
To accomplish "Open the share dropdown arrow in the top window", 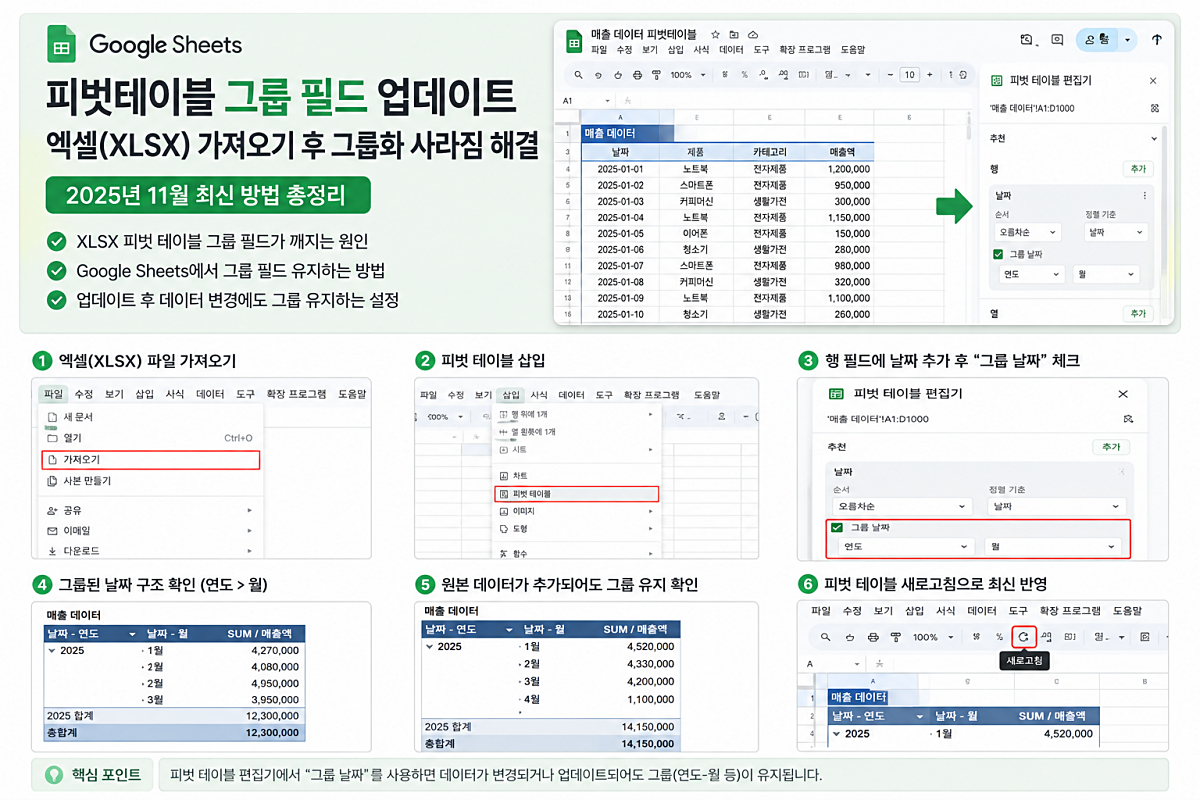I will [1129, 40].
